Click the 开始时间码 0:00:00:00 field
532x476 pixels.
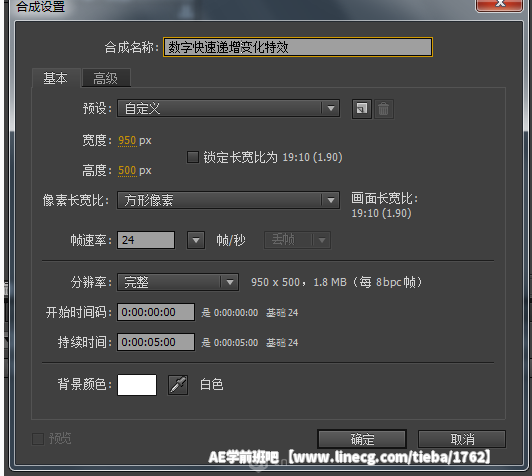pyautogui.click(x=156, y=312)
